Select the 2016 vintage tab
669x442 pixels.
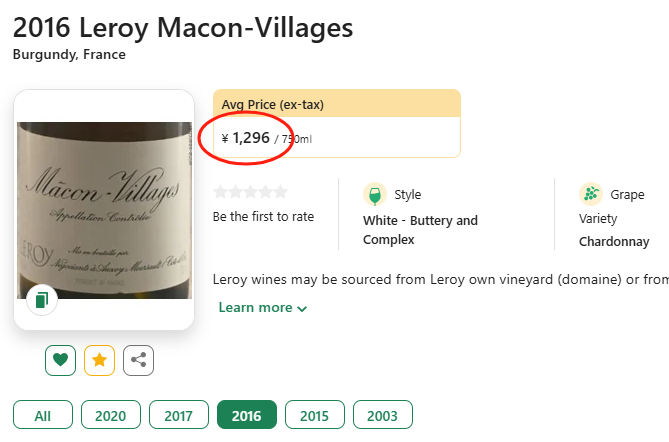pyautogui.click(x=246, y=415)
